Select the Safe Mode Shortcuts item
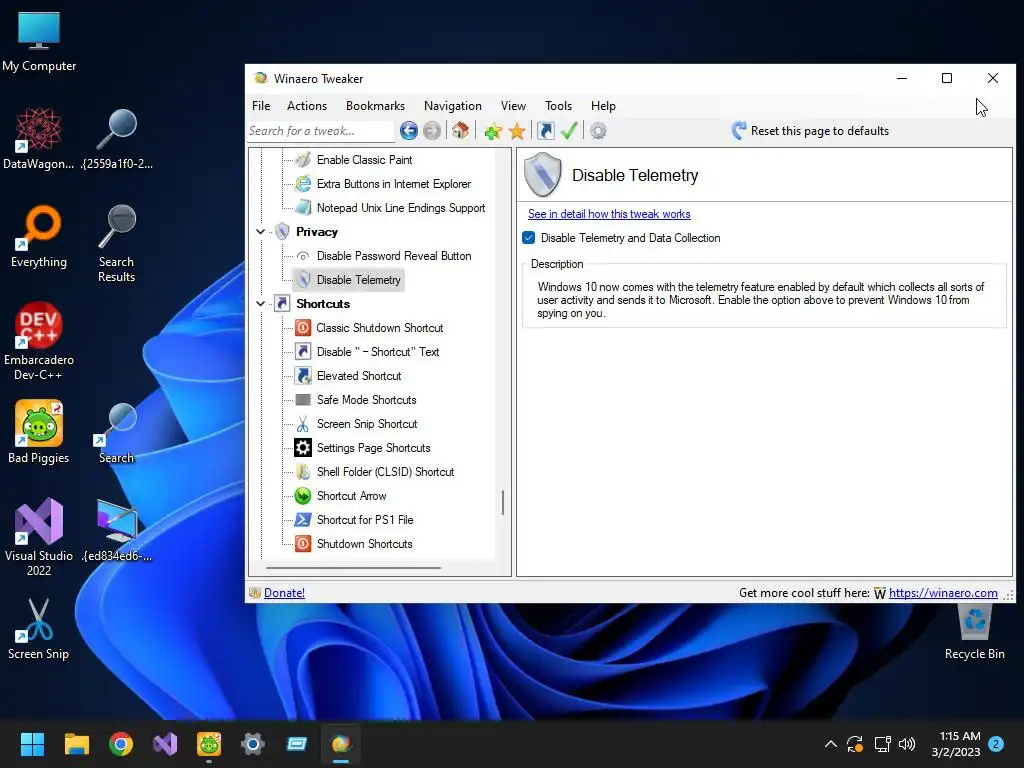The width and height of the screenshot is (1024, 768). point(366,400)
